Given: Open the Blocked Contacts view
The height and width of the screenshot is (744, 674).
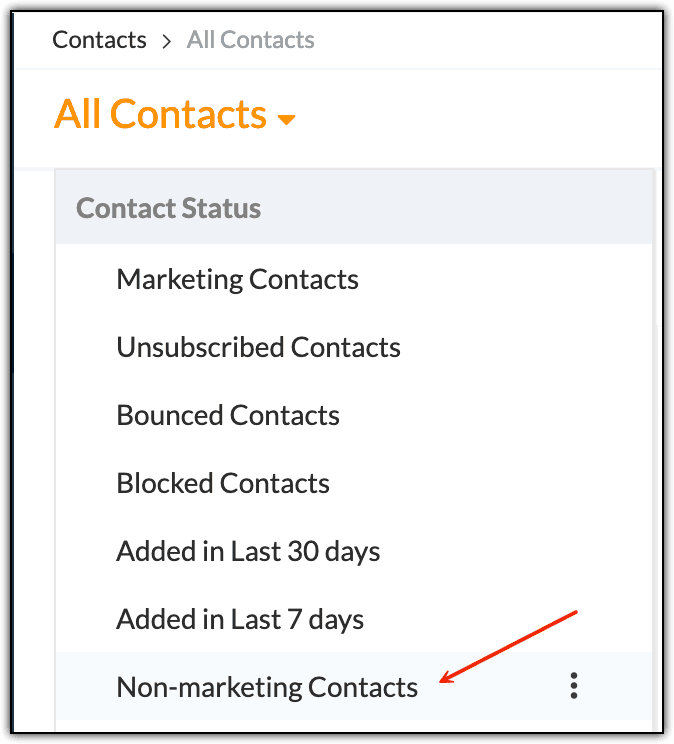Looking at the screenshot, I should [x=223, y=483].
